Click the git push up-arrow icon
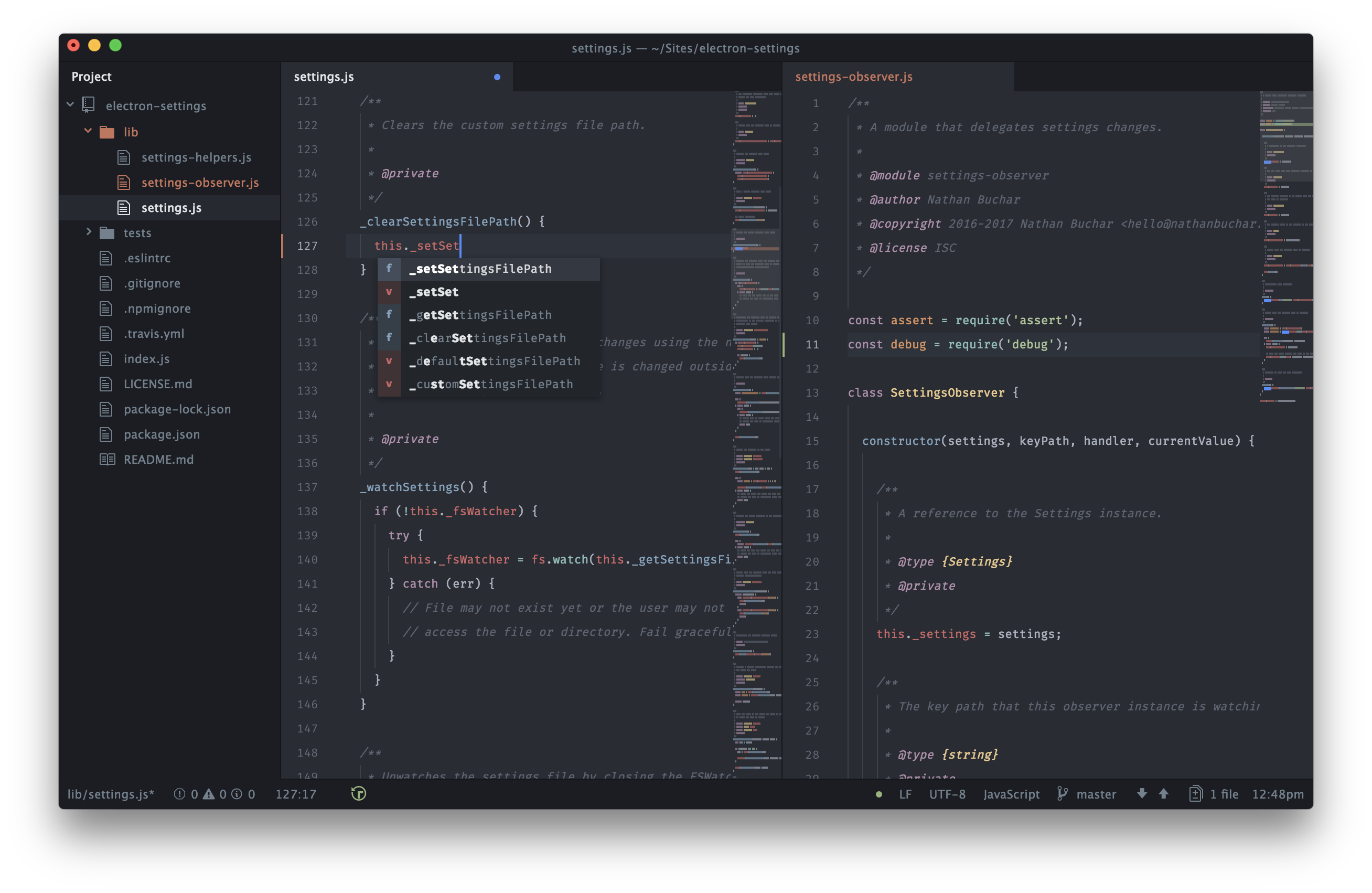The image size is (1372, 893). pos(1163,794)
